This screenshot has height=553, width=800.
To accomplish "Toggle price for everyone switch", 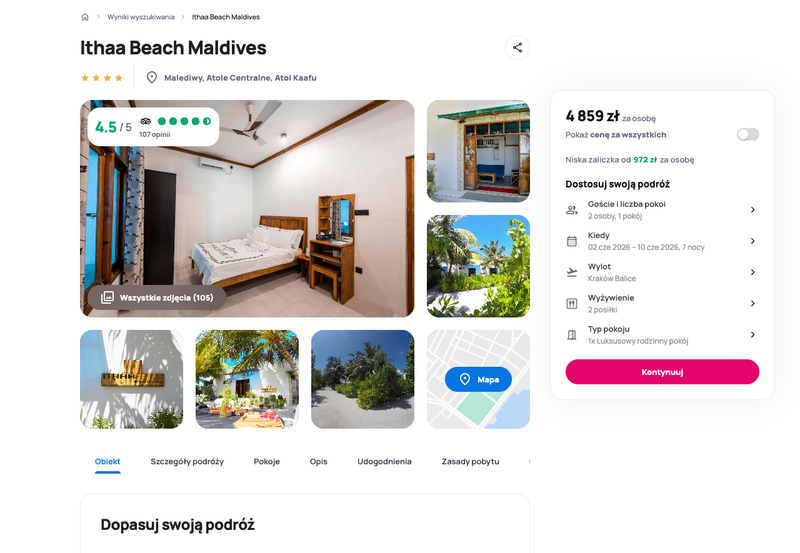I will click(x=747, y=134).
